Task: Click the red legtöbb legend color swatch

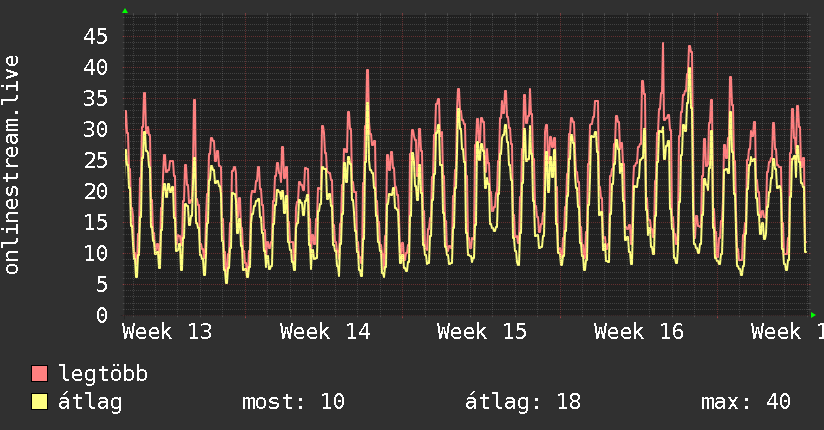Action: click(x=40, y=375)
